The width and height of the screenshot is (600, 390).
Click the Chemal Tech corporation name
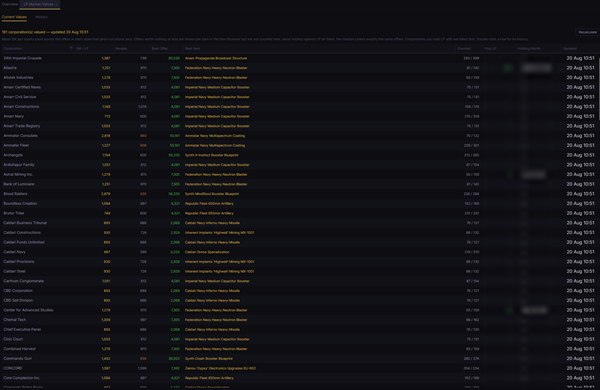click(x=15, y=320)
